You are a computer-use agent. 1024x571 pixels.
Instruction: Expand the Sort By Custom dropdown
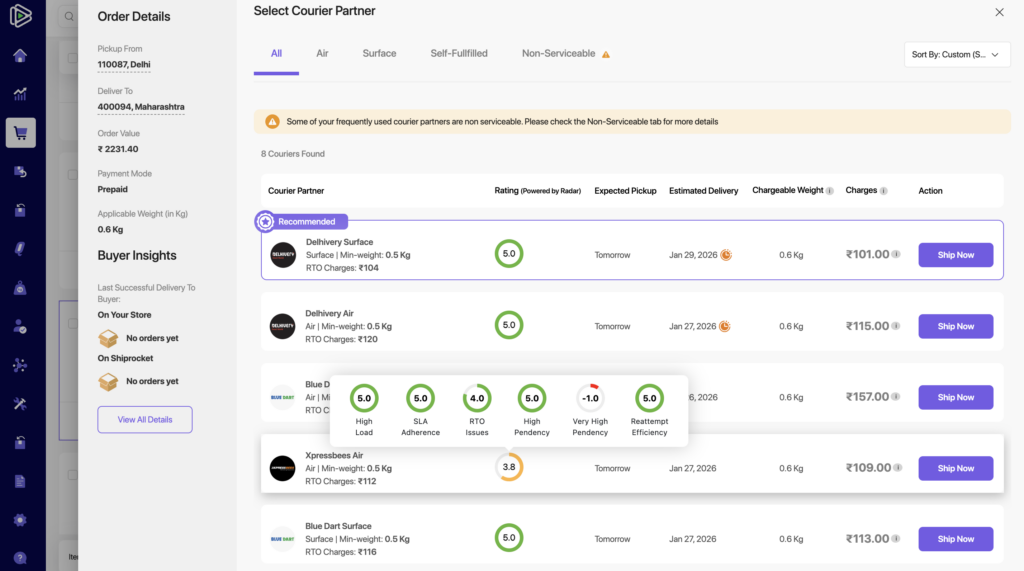(956, 55)
